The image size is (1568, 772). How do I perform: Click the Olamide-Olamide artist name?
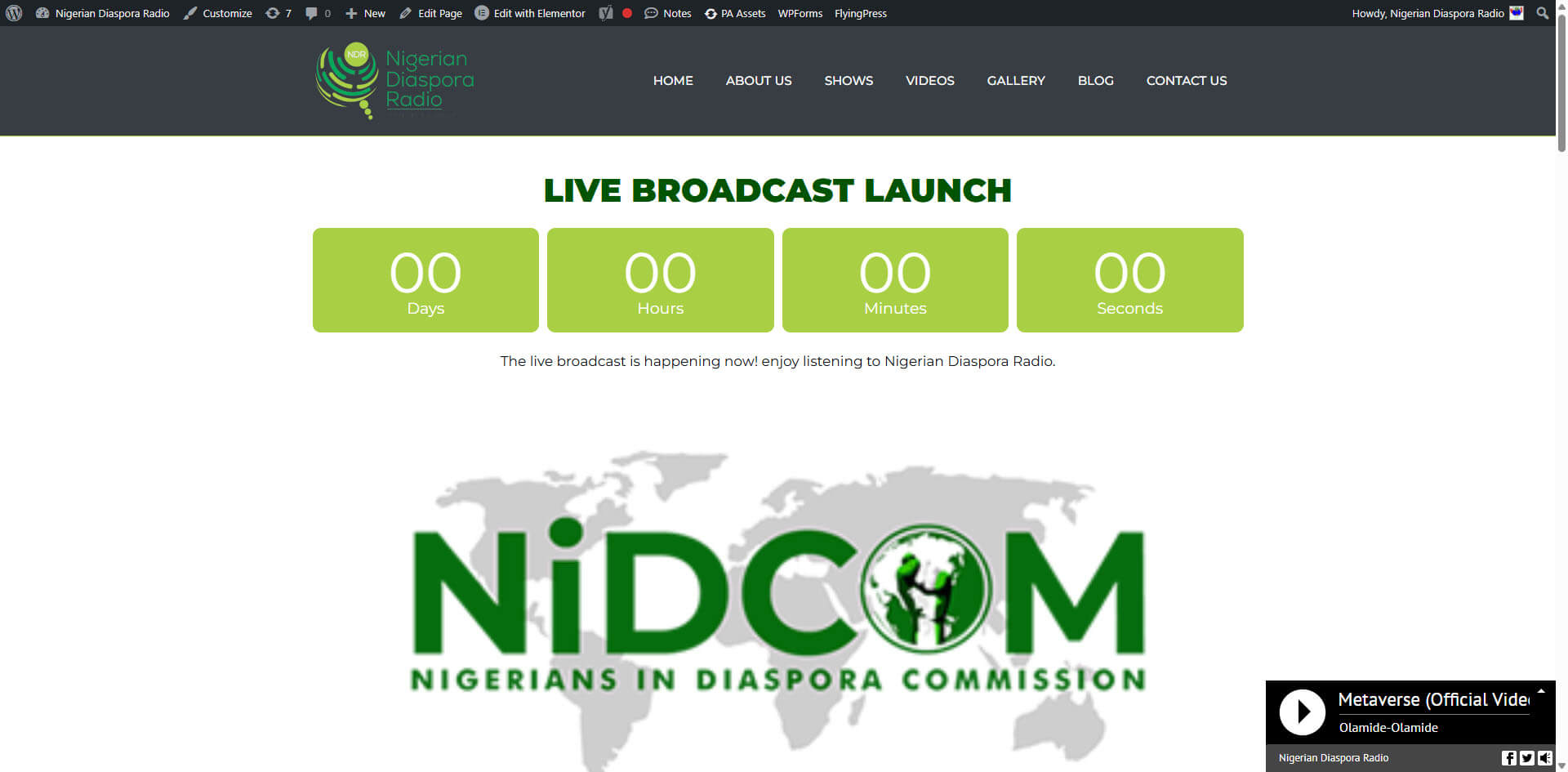(x=1388, y=727)
